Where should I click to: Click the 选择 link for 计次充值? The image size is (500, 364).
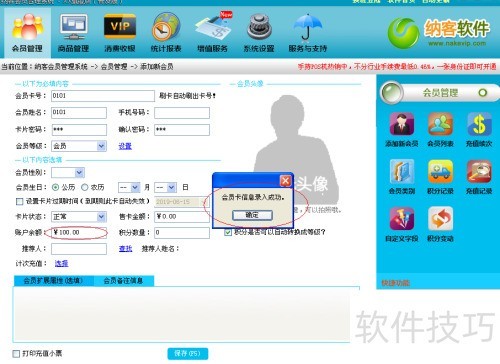tap(61, 263)
